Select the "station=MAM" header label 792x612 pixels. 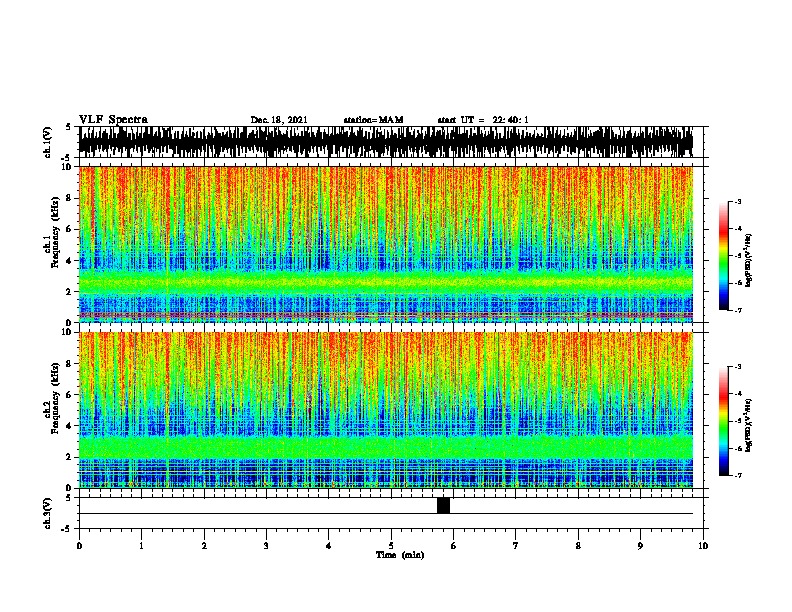(373, 120)
